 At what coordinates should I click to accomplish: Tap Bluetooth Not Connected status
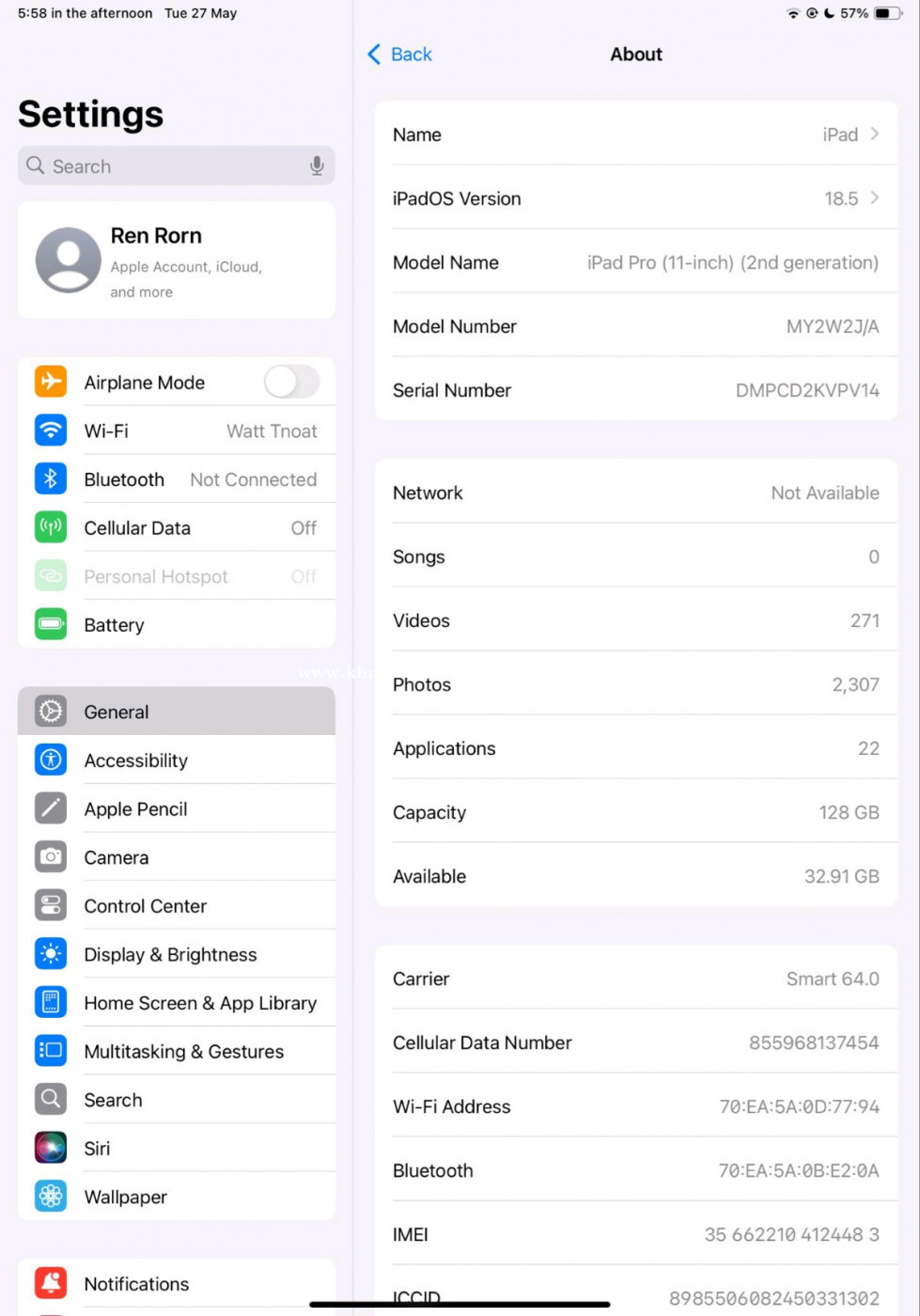[254, 479]
